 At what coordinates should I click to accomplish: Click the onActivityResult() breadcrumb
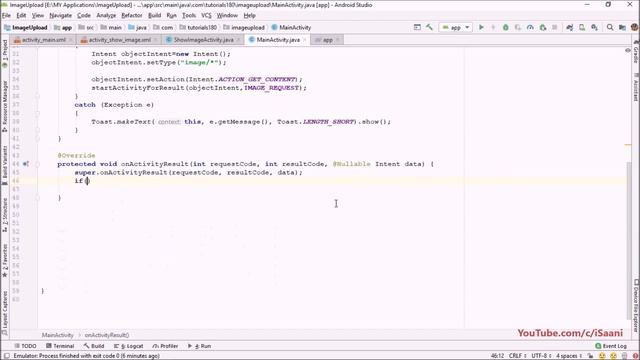coord(107,335)
